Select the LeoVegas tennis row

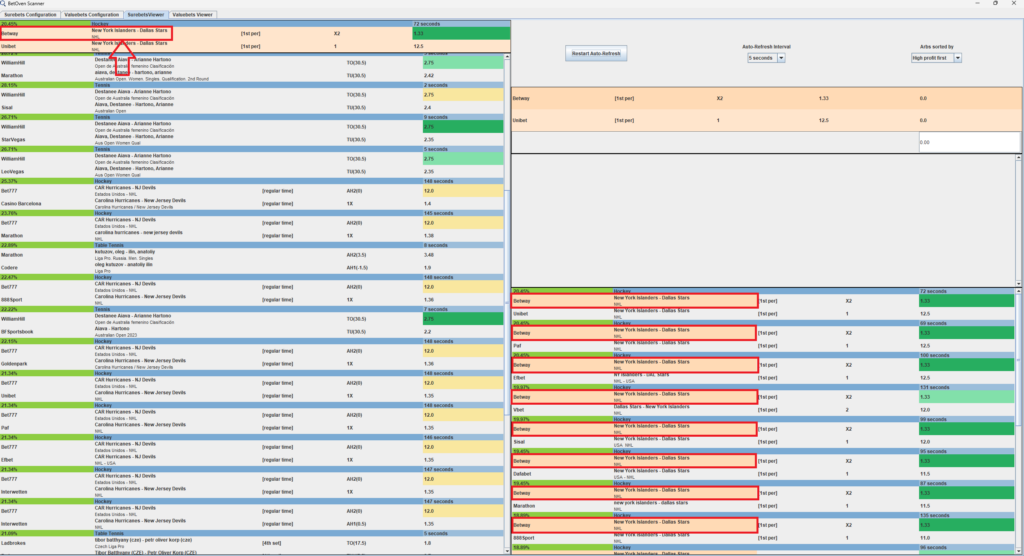pos(252,172)
